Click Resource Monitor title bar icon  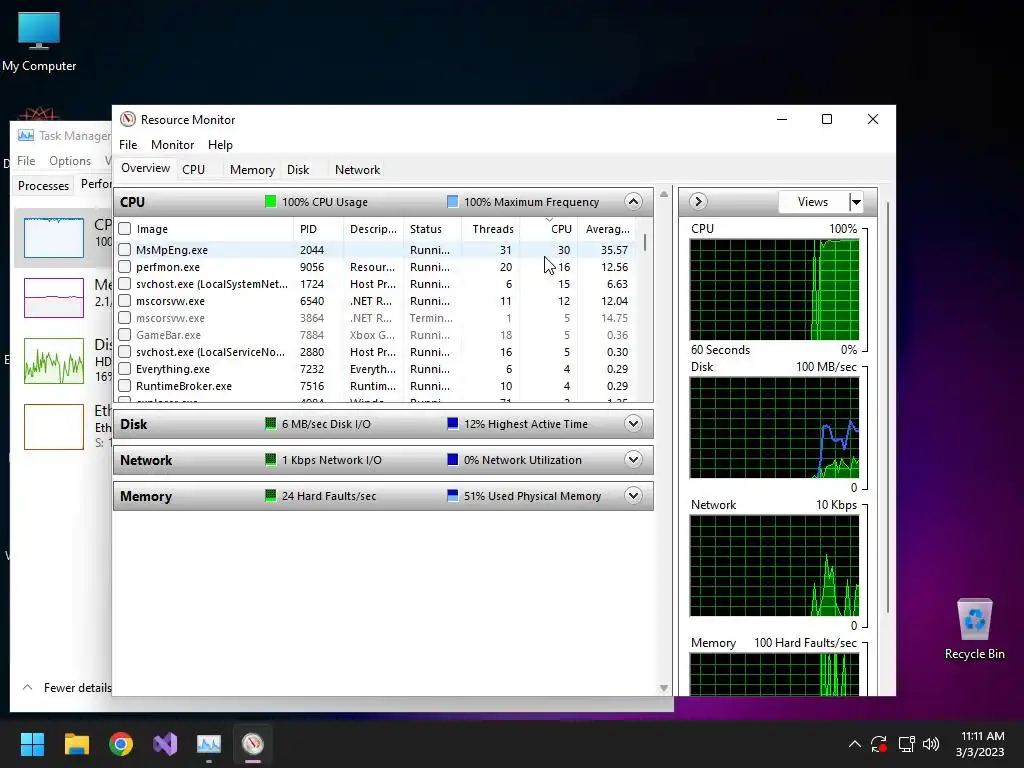(128, 120)
